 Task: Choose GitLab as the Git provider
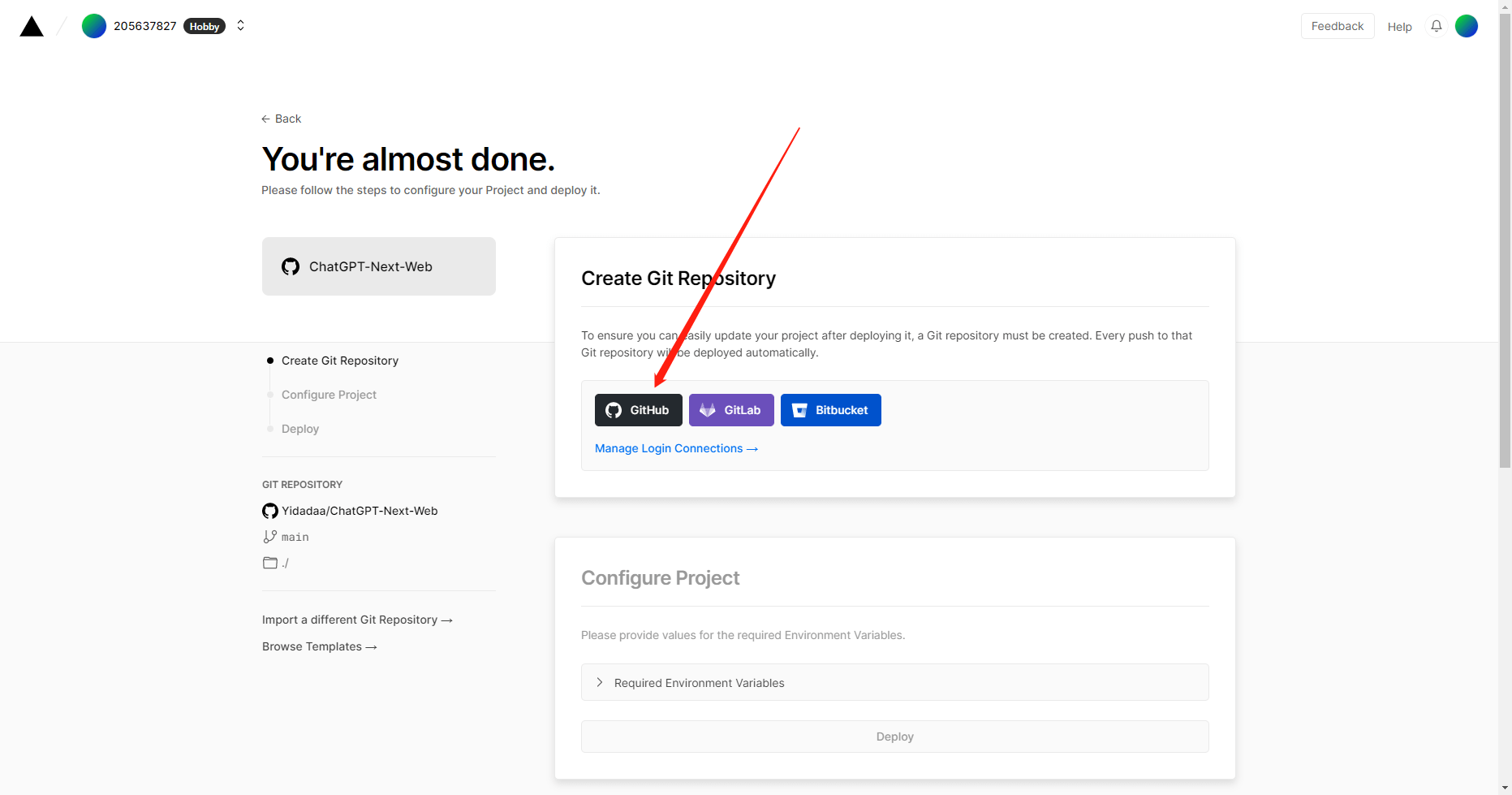(731, 410)
